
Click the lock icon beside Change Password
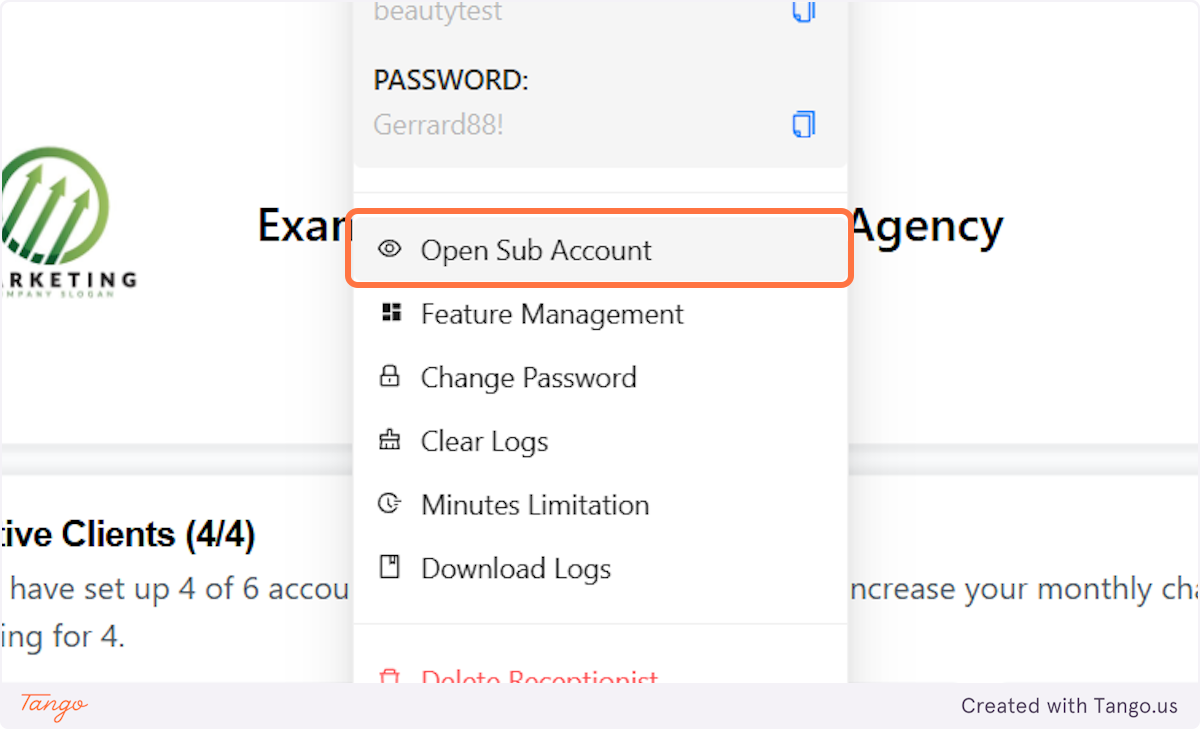pos(389,377)
